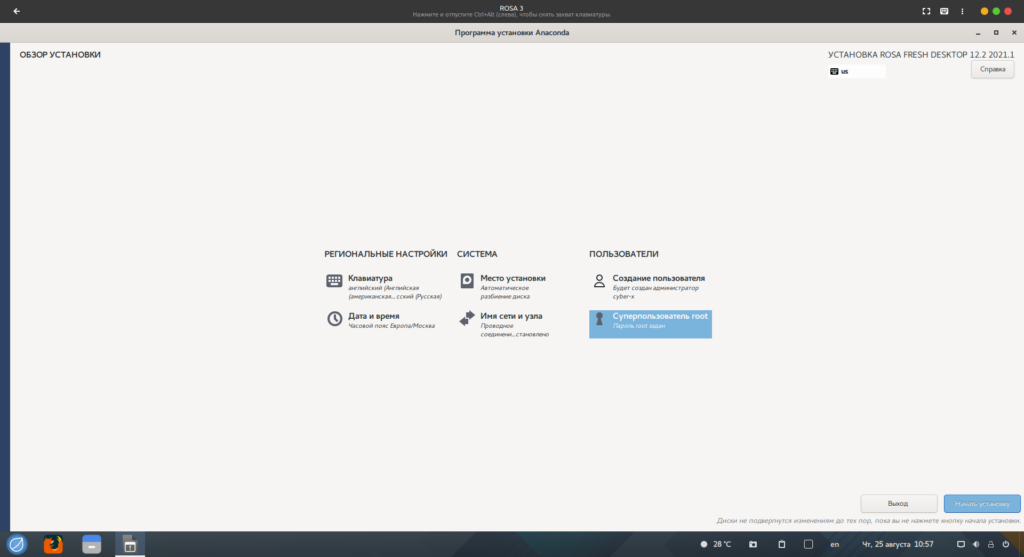Open the file manager from the taskbar
Viewport: 1024px width, 557px height.
(x=91, y=544)
